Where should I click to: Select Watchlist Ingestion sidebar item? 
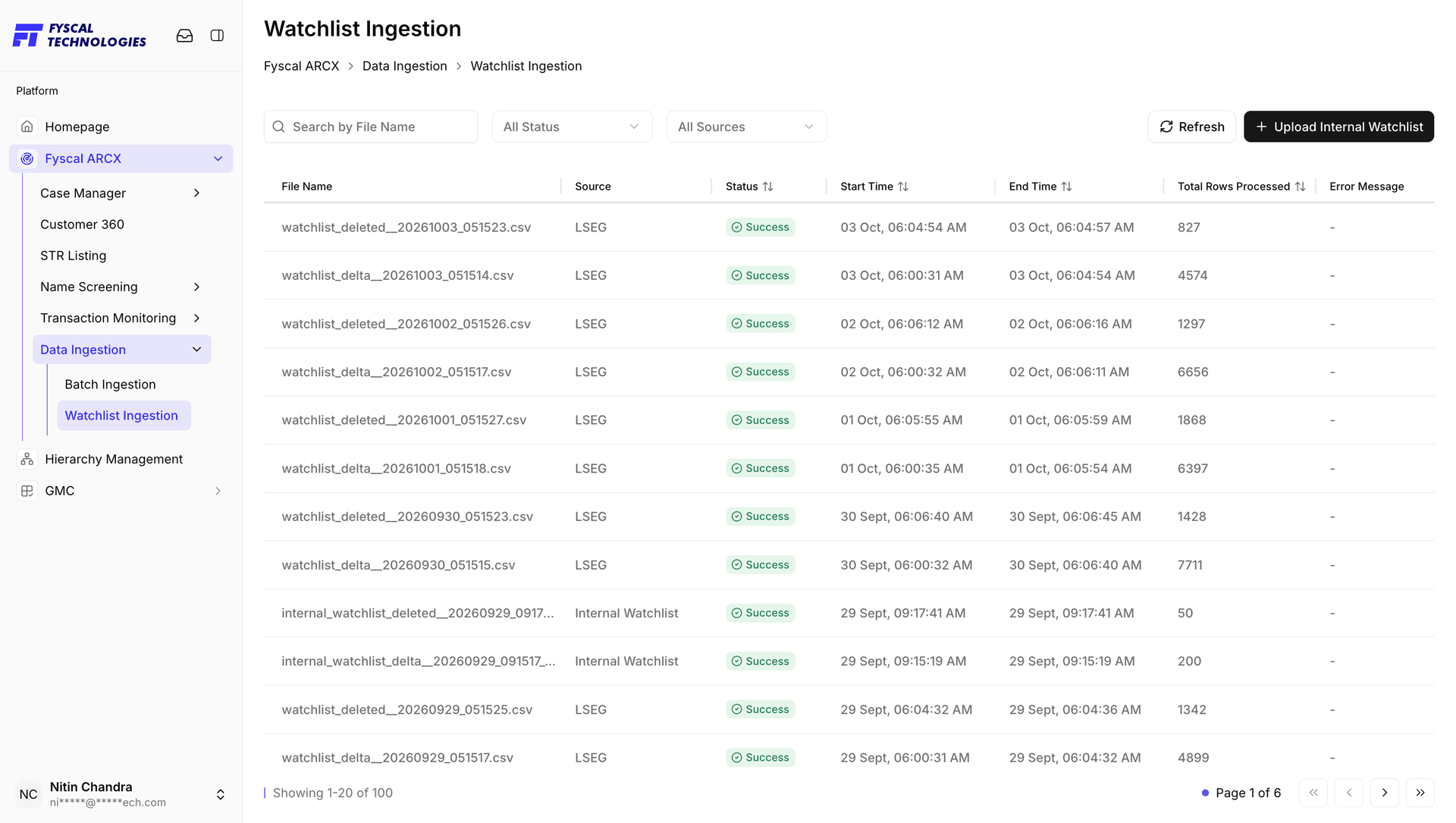124,416
